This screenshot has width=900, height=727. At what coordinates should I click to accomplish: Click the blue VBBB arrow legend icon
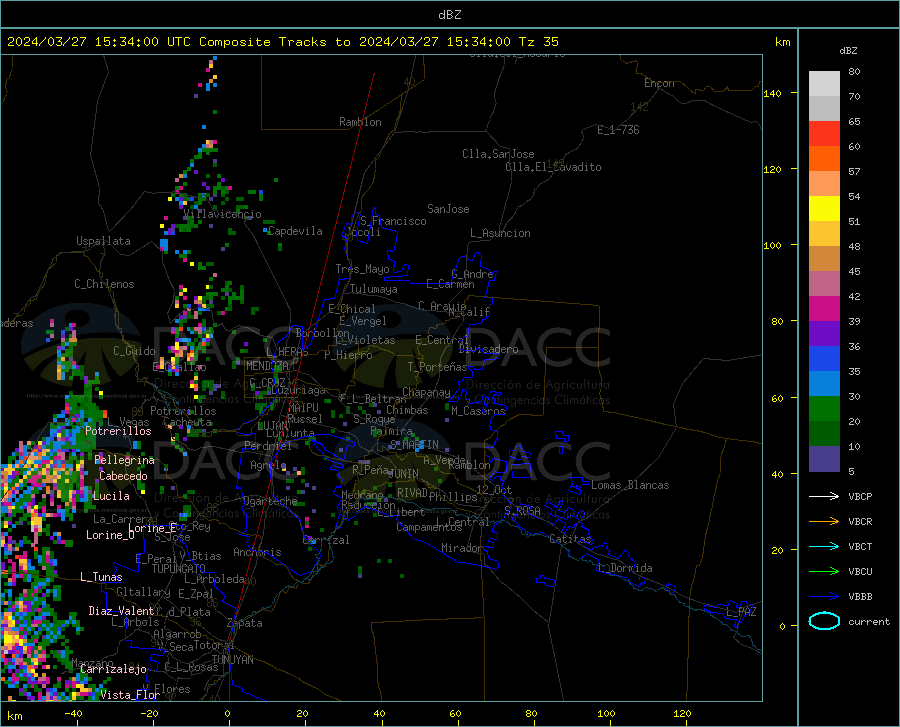click(824, 597)
